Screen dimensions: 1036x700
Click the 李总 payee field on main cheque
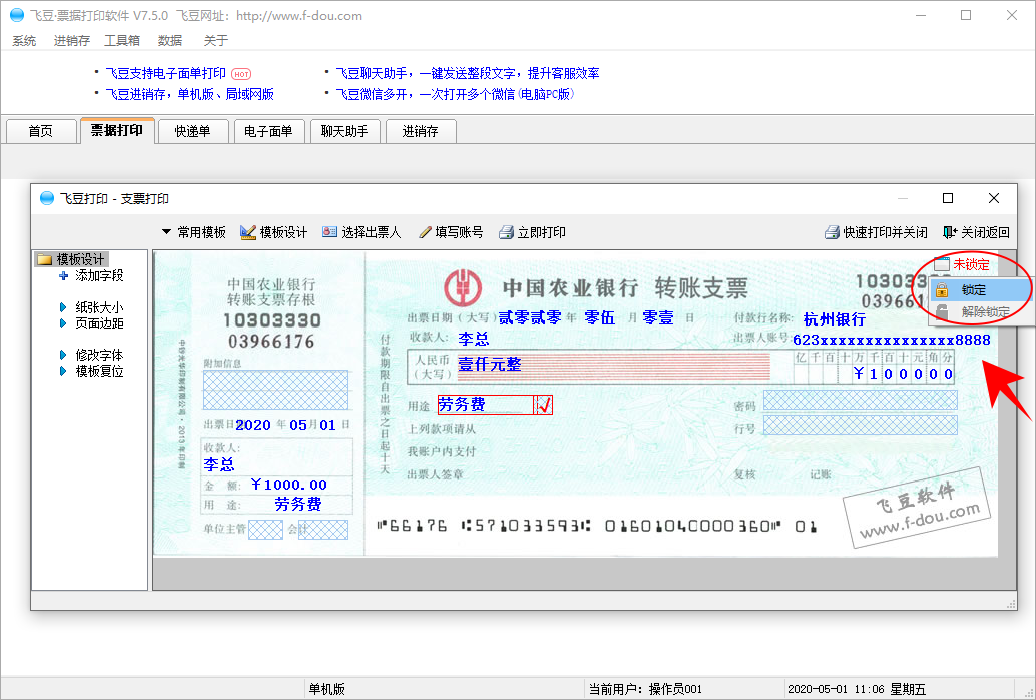point(474,339)
